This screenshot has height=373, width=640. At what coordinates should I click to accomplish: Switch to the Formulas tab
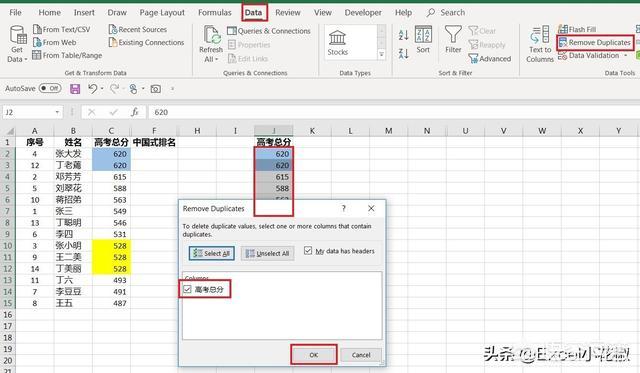pyautogui.click(x=215, y=13)
